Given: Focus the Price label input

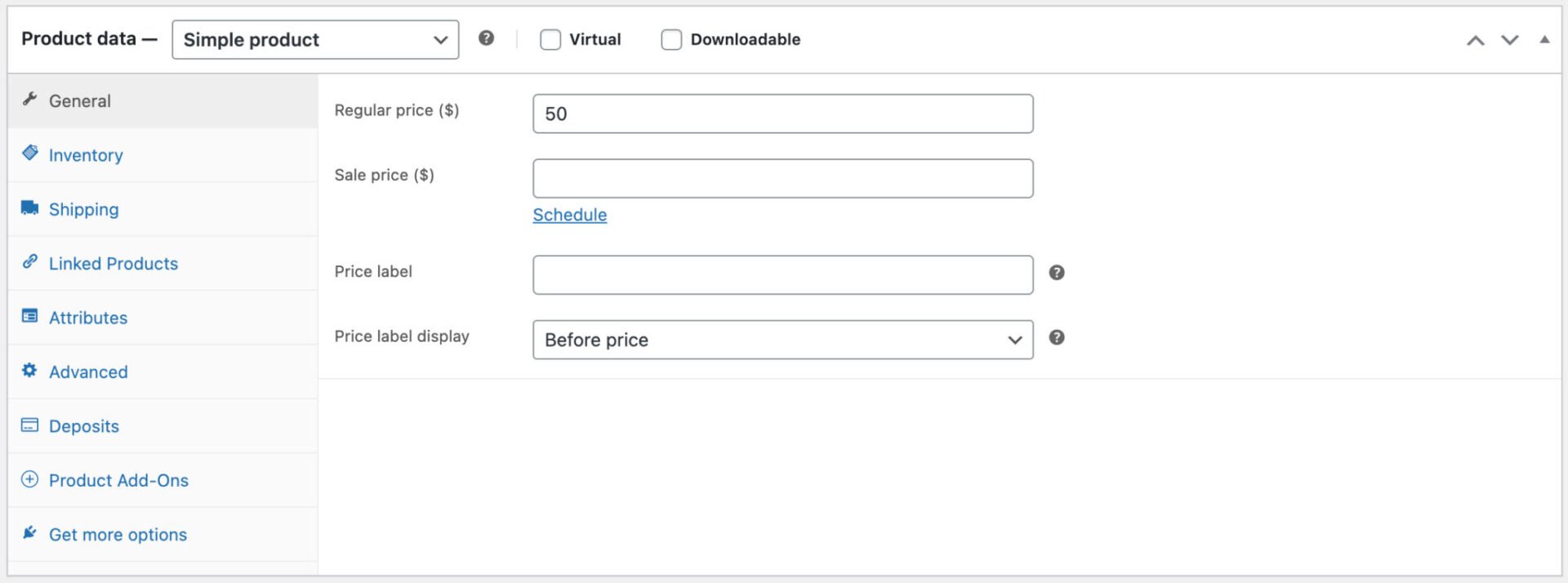Looking at the screenshot, I should coord(783,275).
